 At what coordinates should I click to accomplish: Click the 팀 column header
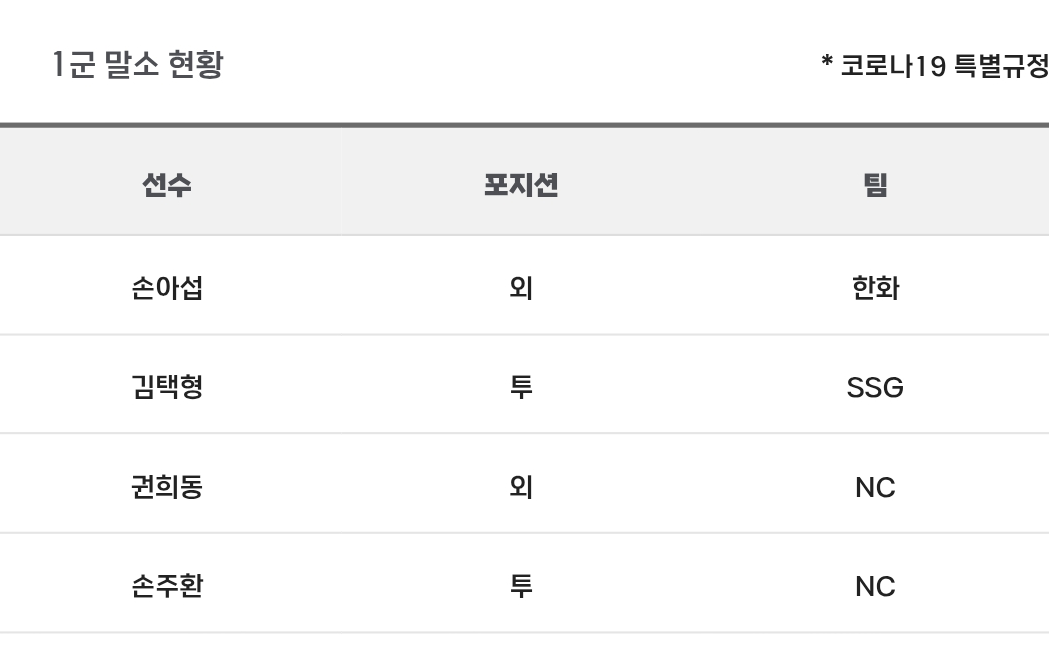[875, 185]
